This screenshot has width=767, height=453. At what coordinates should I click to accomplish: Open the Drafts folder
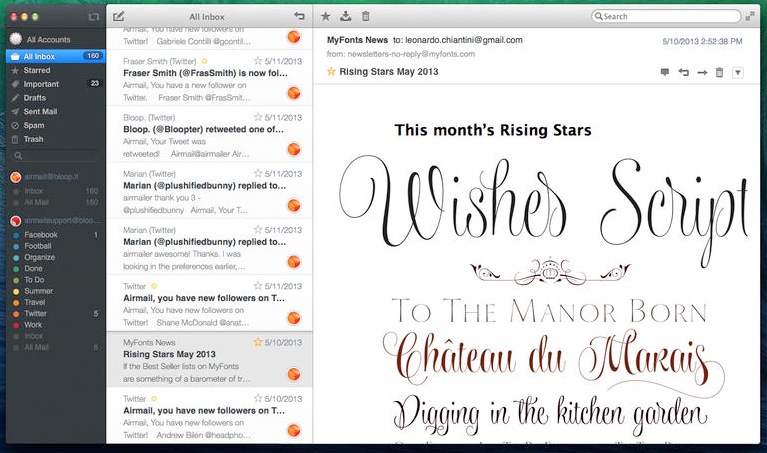tap(34, 98)
